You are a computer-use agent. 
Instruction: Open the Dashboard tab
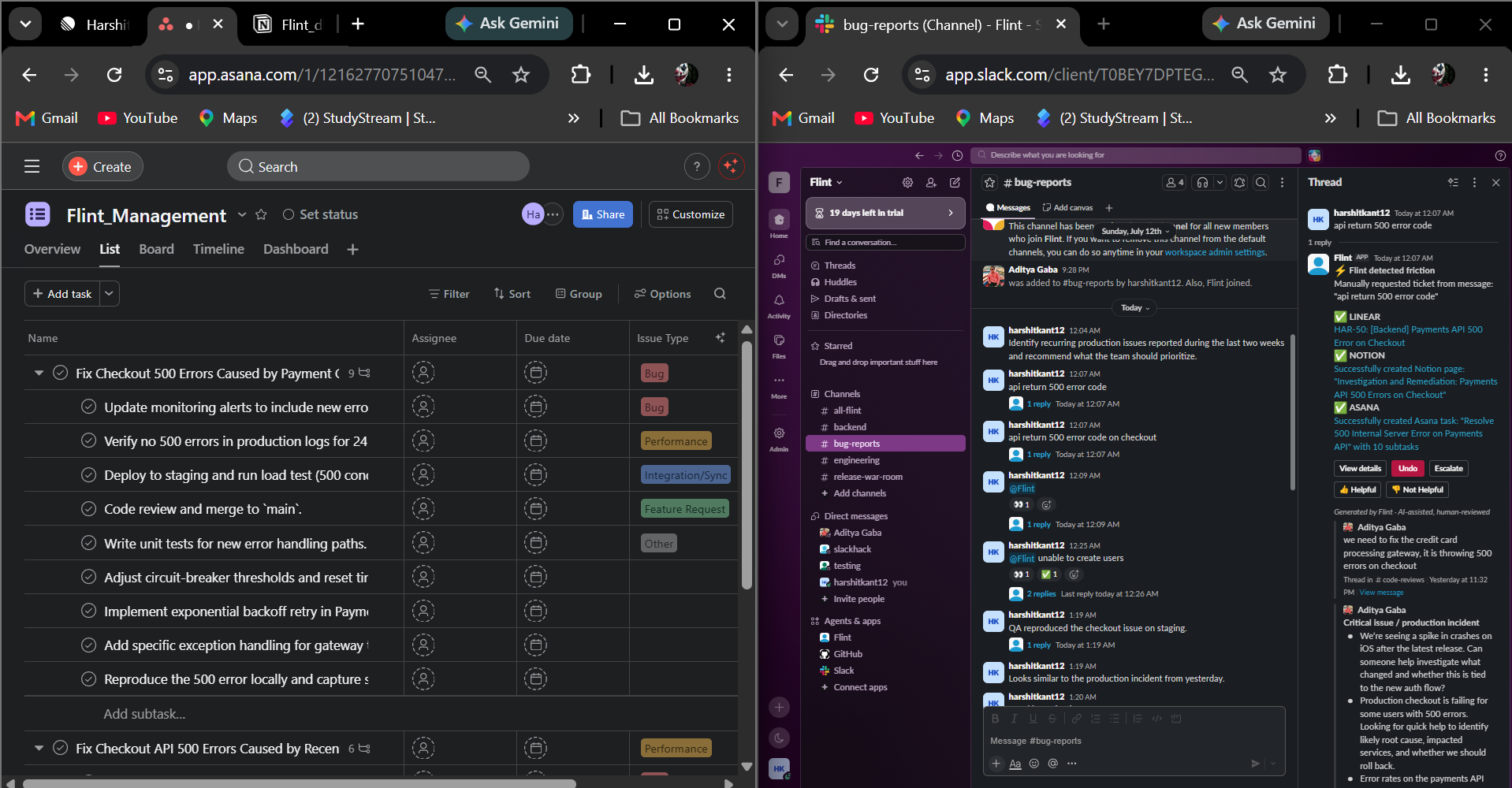point(296,249)
